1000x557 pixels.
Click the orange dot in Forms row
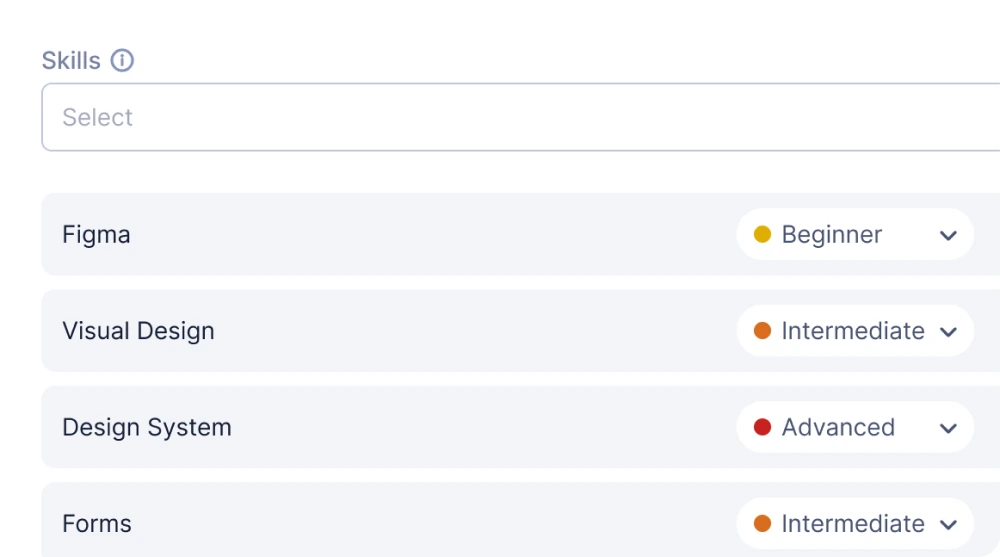tap(762, 523)
